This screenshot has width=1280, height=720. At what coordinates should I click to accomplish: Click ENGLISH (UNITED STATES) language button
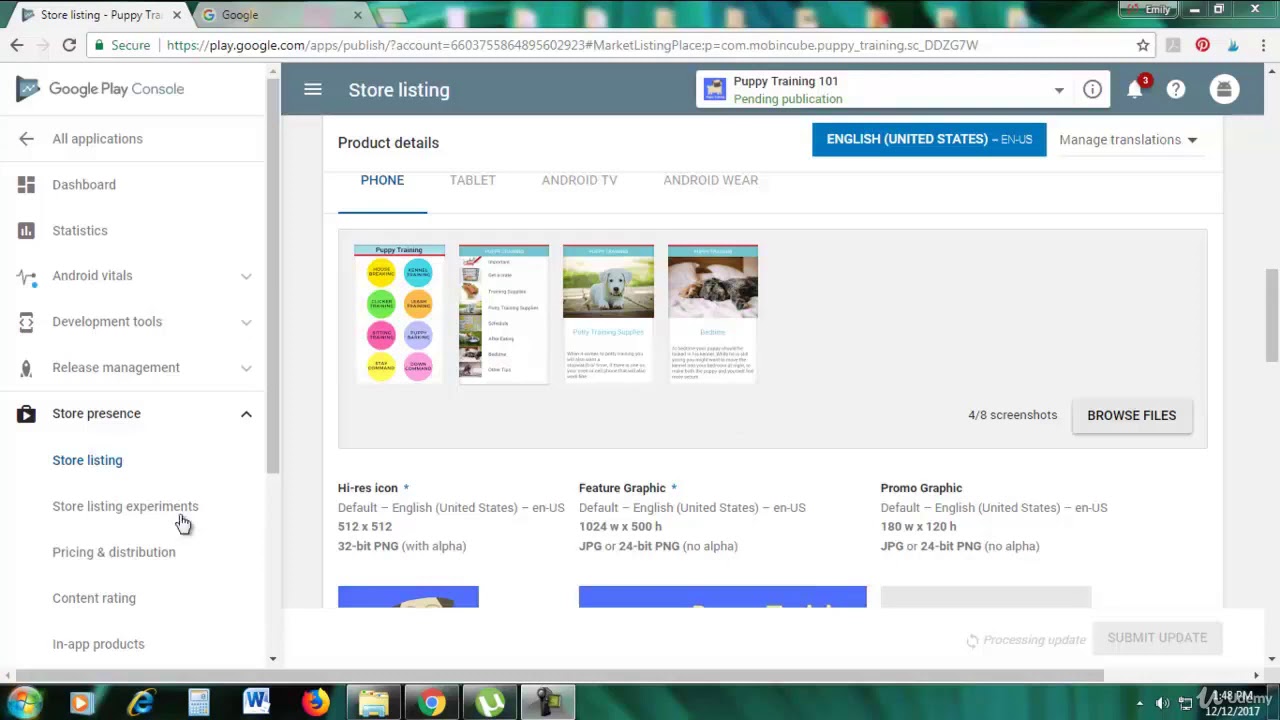[929, 139]
